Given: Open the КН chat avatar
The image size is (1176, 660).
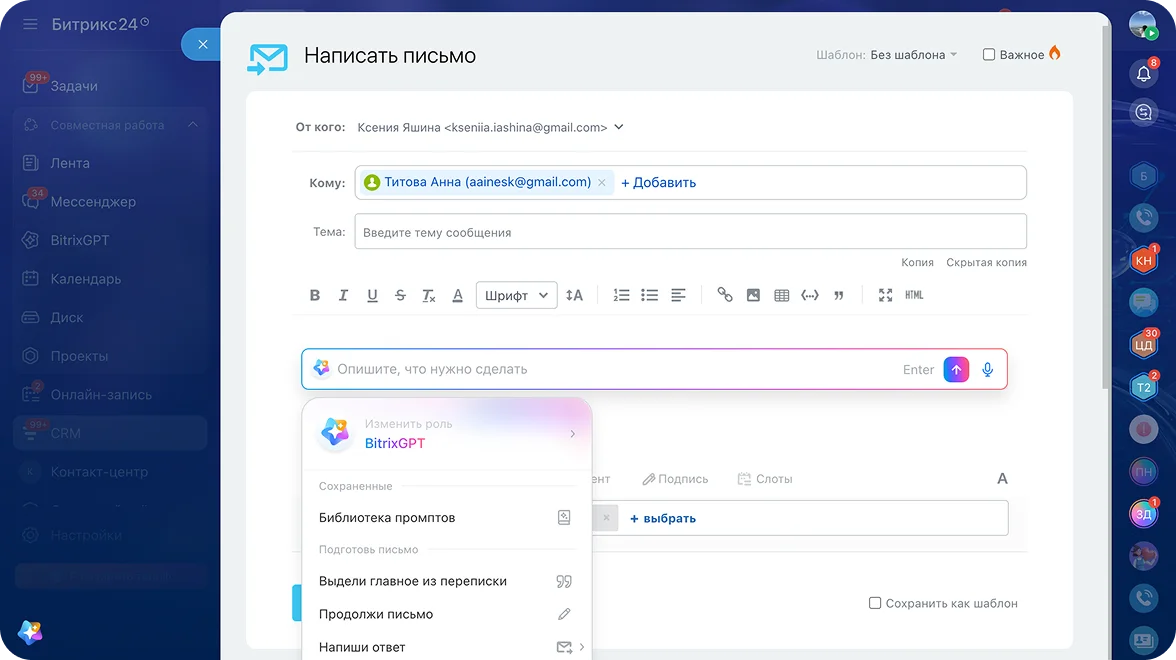Looking at the screenshot, I should [x=1143, y=260].
